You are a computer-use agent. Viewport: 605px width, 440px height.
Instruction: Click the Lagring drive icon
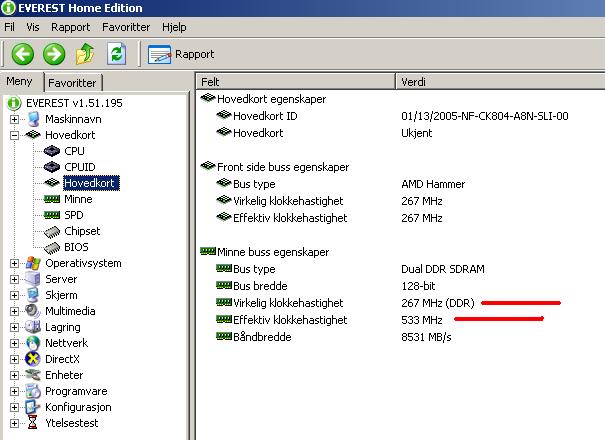point(33,327)
